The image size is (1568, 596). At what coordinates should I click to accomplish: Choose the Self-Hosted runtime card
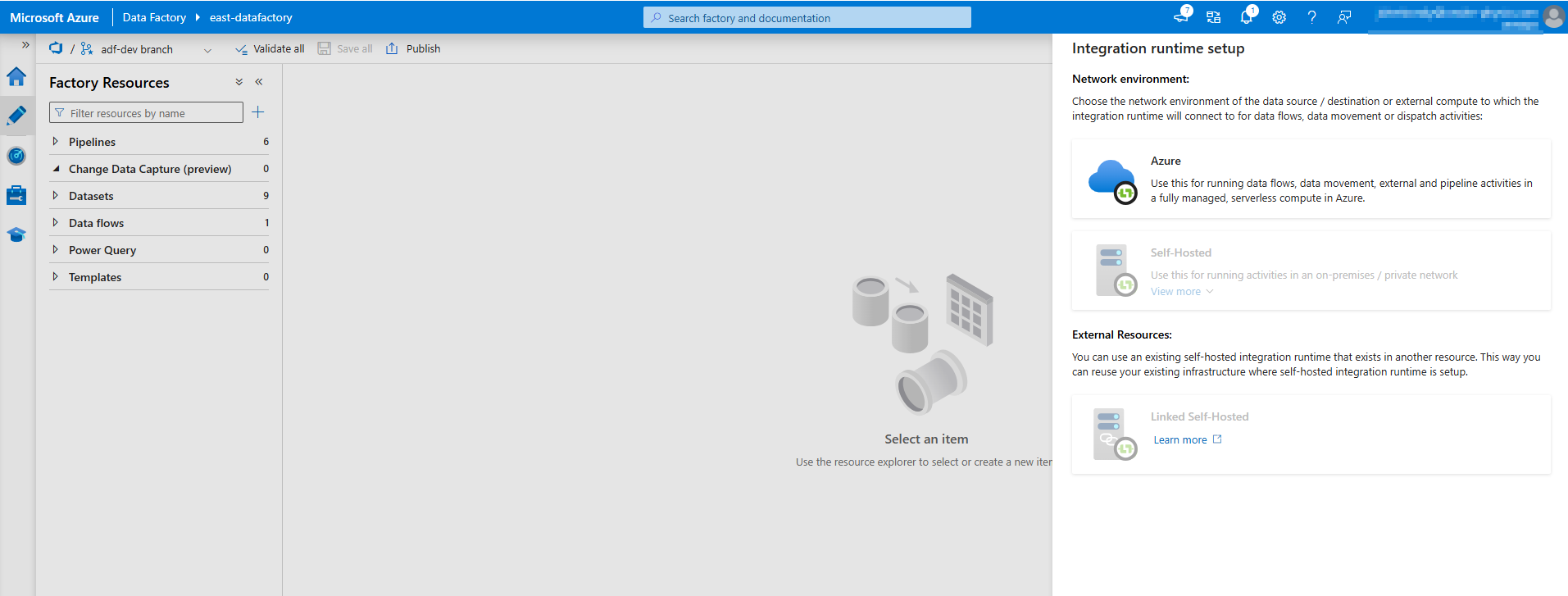pyautogui.click(x=1311, y=271)
